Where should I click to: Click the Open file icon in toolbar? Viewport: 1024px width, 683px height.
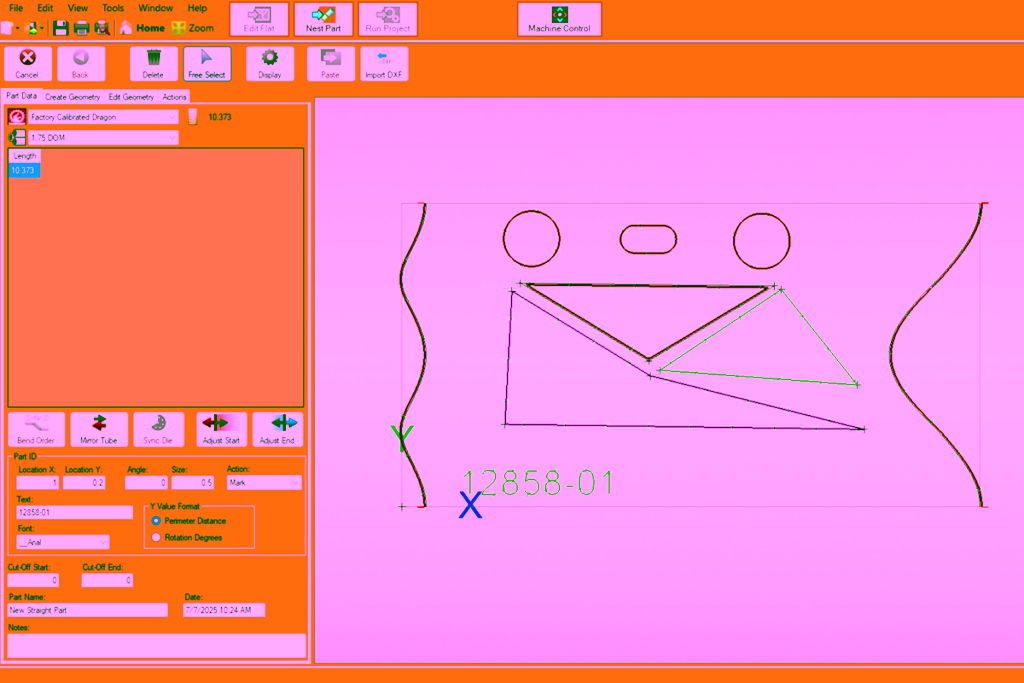point(31,28)
